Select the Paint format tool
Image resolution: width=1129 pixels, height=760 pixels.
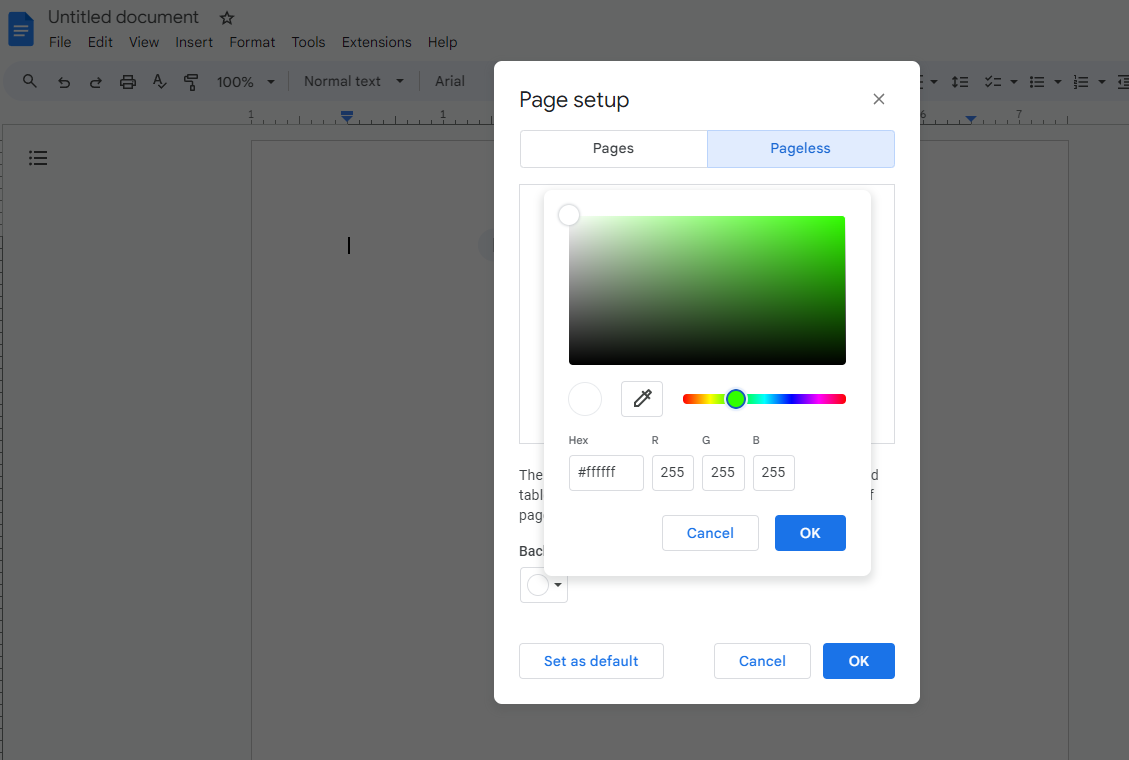pyautogui.click(x=191, y=82)
